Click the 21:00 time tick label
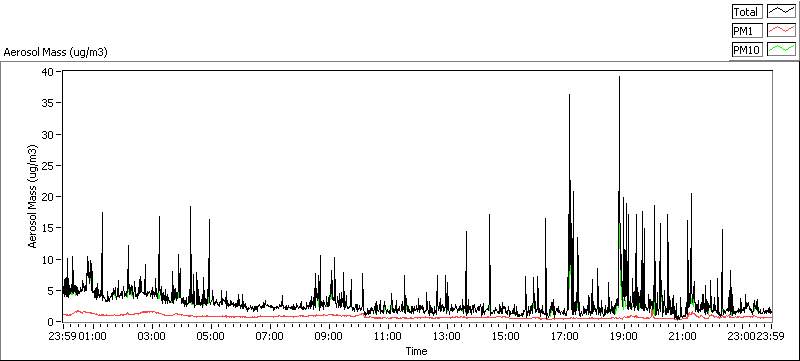The height and width of the screenshot is (361, 800). tap(683, 336)
